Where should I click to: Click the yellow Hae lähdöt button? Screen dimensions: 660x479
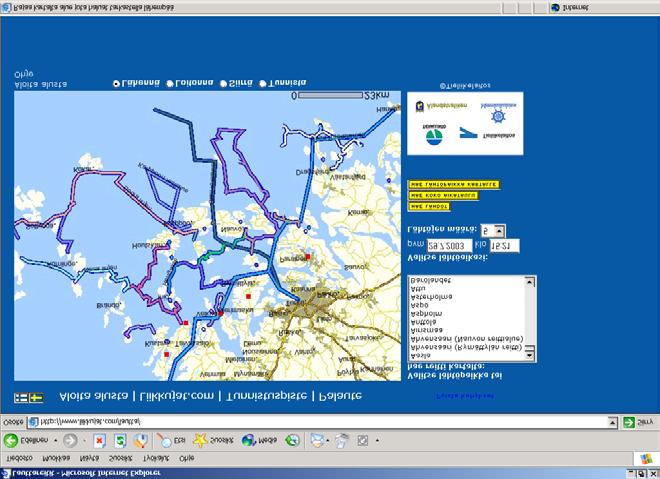coord(429,207)
